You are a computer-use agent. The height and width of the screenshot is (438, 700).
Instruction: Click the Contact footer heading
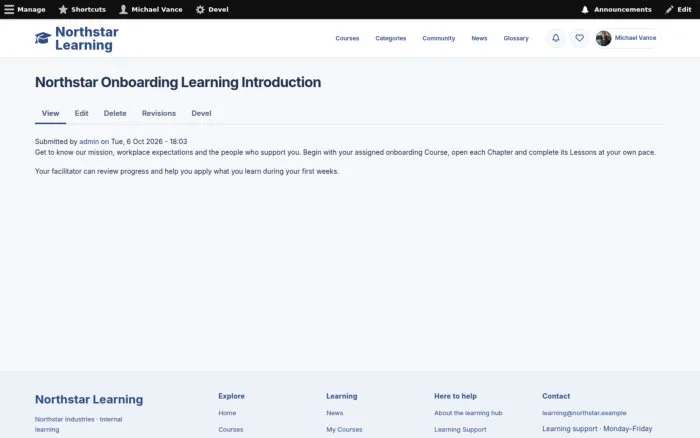pyautogui.click(x=556, y=396)
